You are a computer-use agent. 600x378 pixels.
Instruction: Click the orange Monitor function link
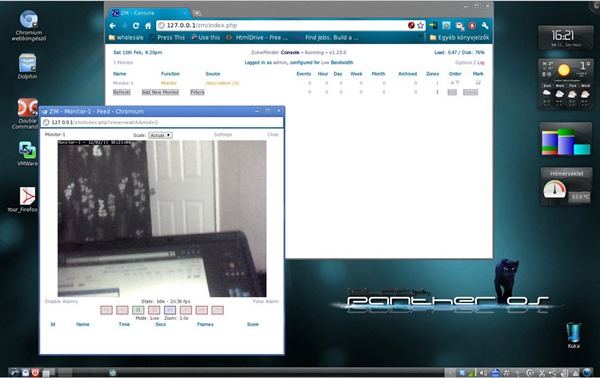click(169, 83)
